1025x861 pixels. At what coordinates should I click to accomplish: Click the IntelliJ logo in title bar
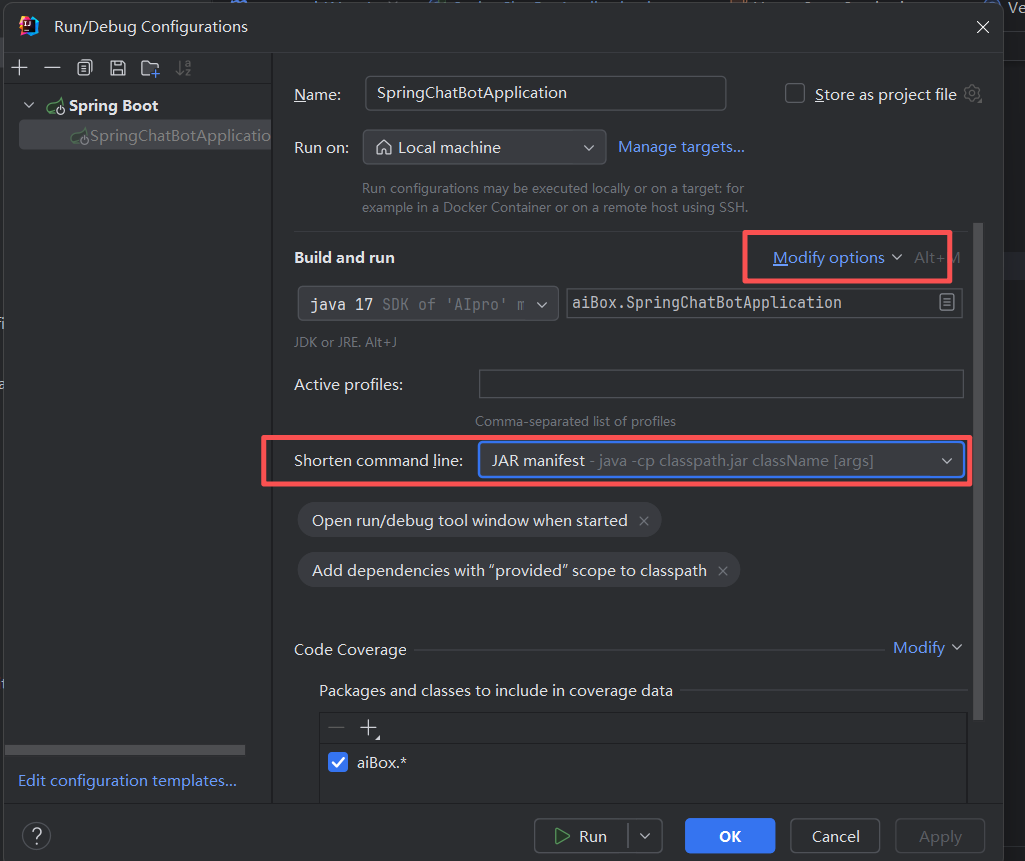(x=29, y=26)
